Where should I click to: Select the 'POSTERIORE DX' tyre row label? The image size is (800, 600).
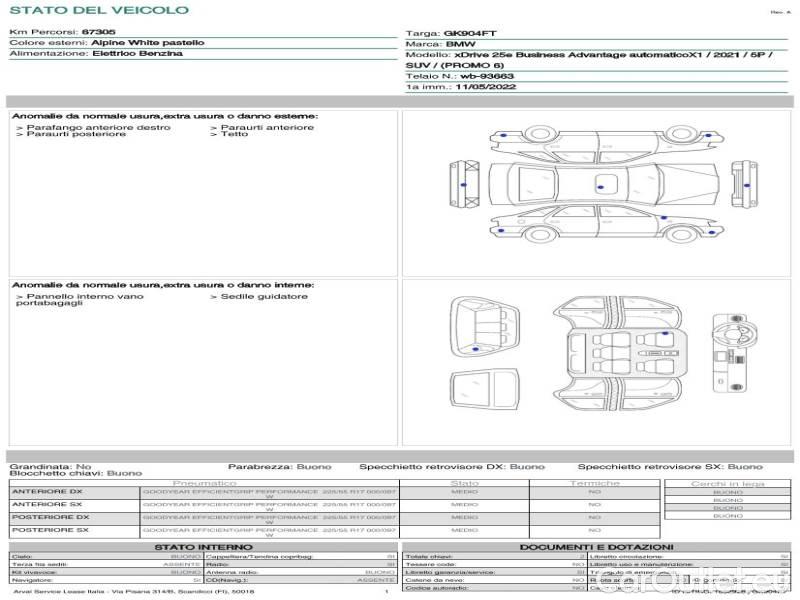tap(51, 517)
